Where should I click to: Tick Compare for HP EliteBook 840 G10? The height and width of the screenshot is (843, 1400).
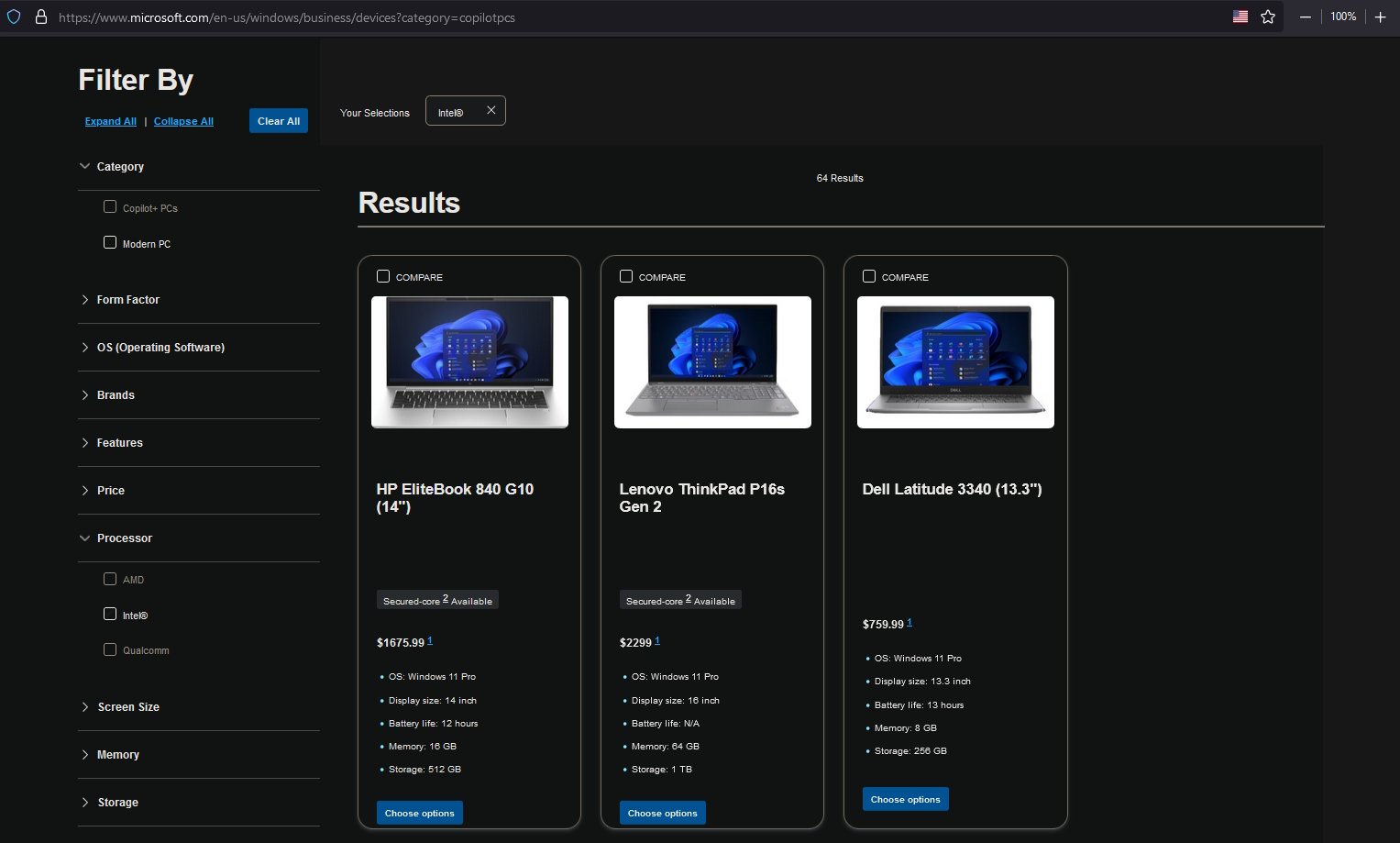(x=383, y=276)
